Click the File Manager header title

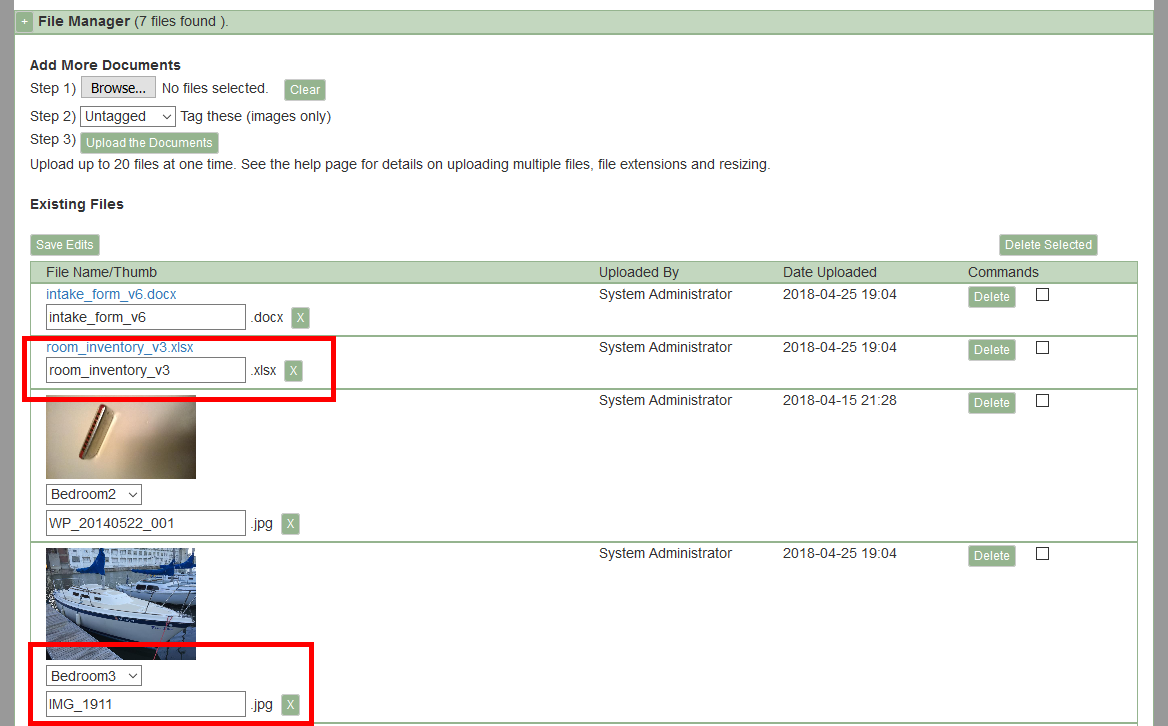pos(84,22)
